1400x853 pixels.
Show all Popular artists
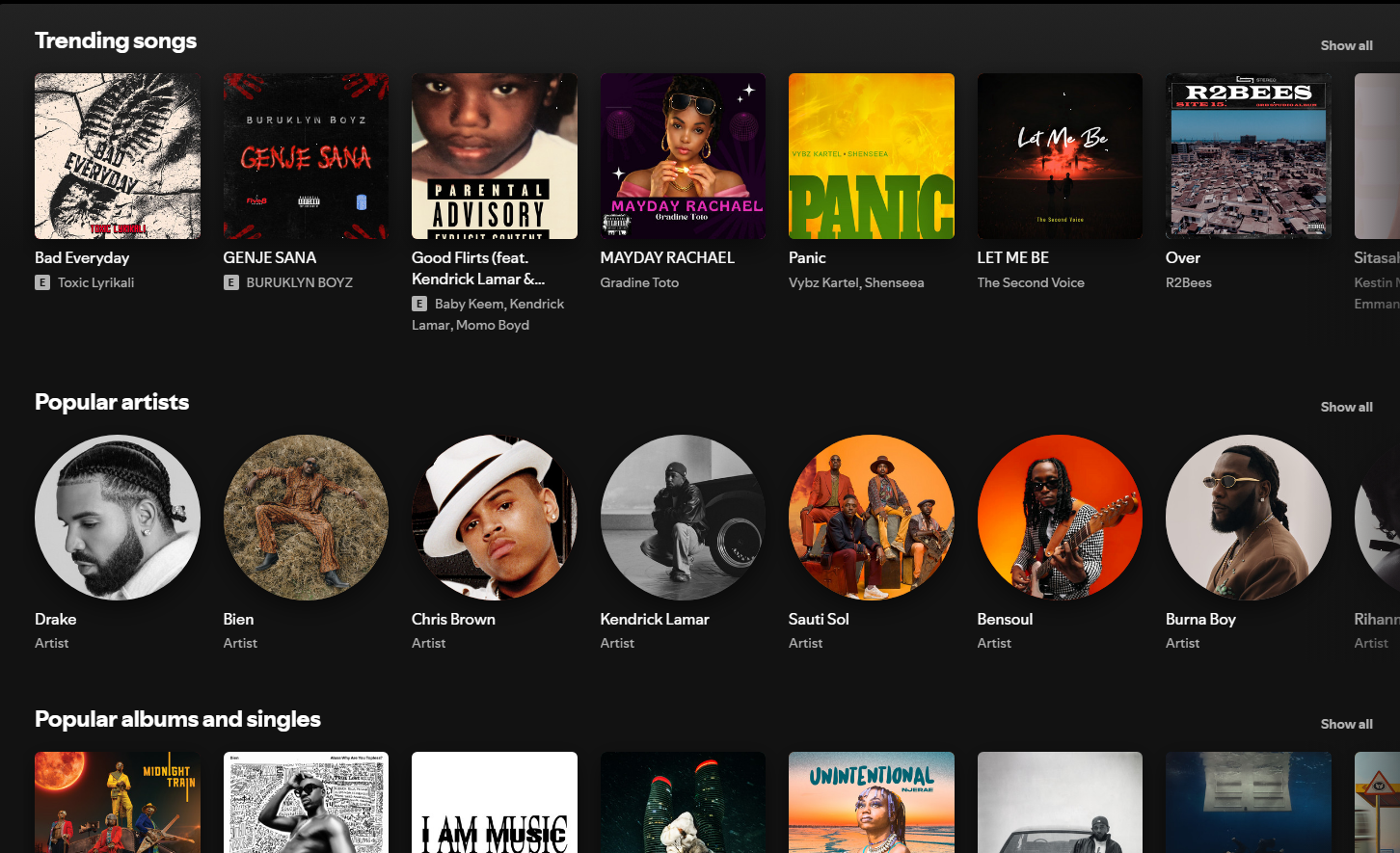coord(1346,406)
